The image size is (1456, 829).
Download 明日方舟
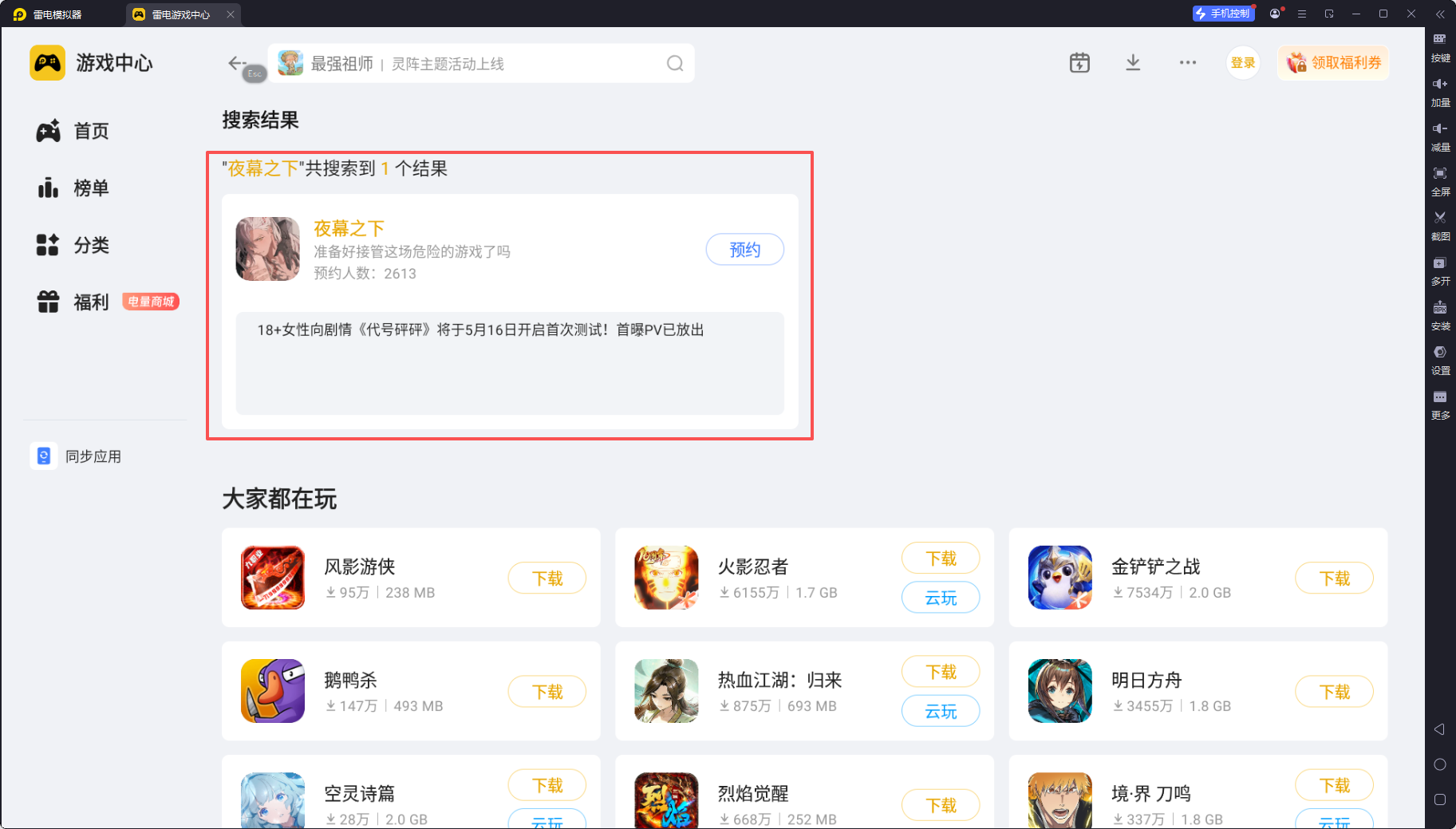point(1334,692)
